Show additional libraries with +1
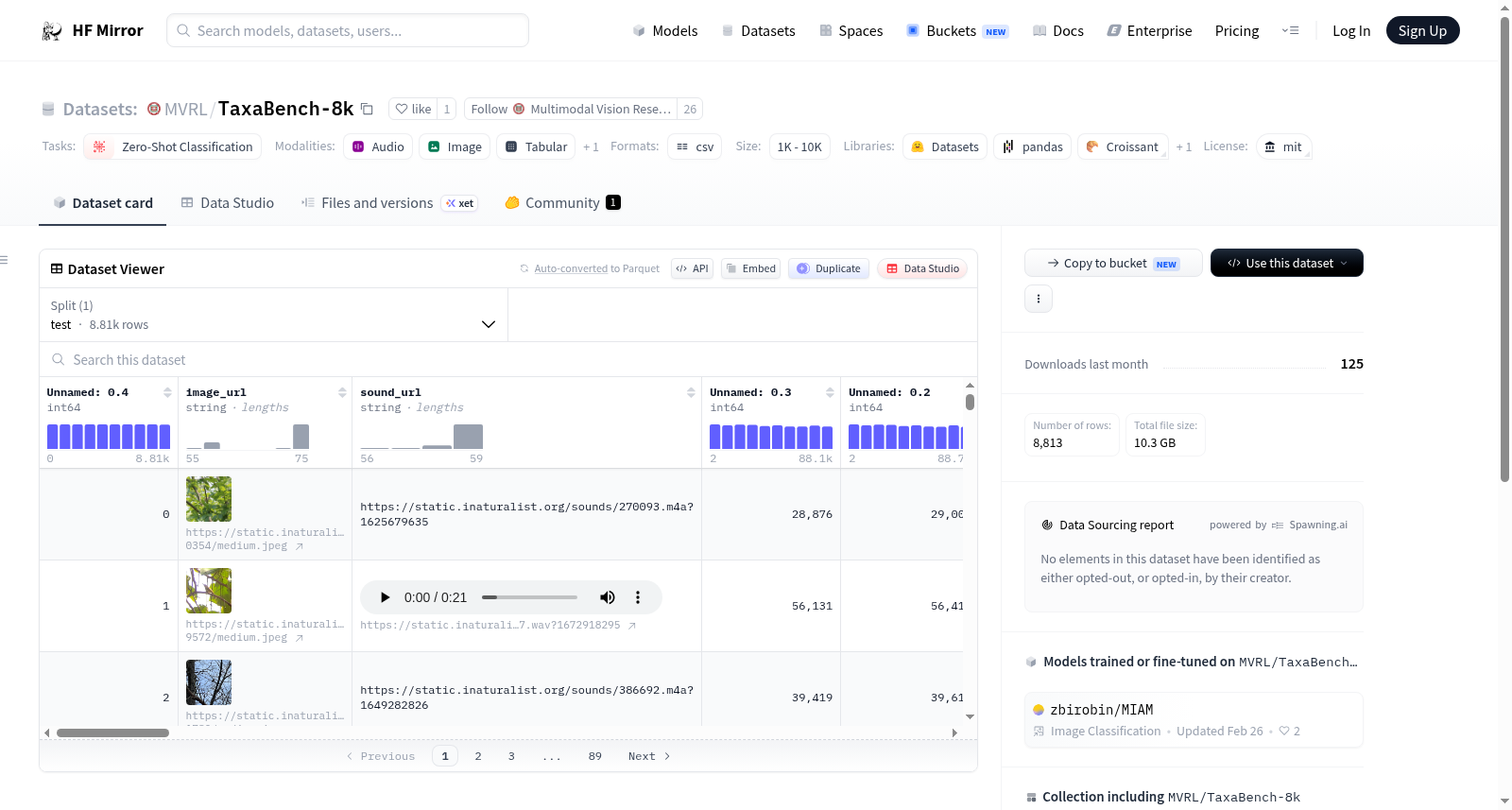The height and width of the screenshot is (810, 1512). point(1183,147)
